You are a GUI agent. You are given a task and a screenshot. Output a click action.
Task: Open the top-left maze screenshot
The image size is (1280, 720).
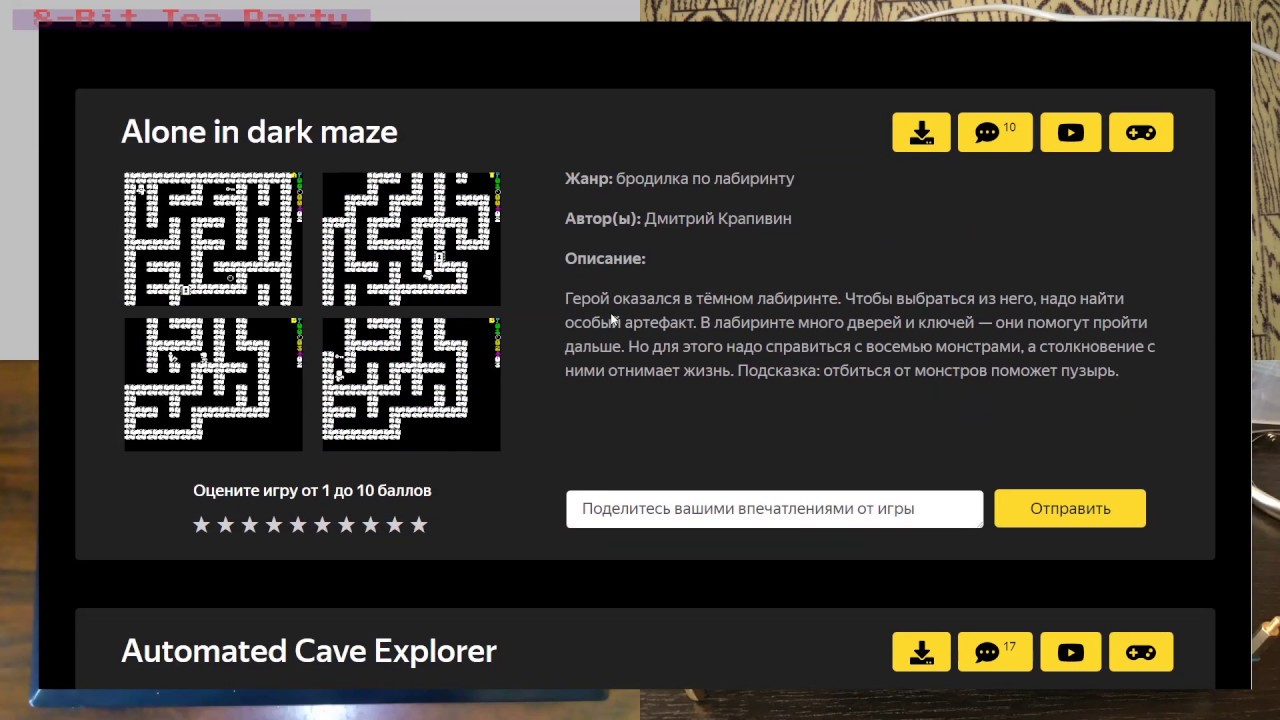coord(213,239)
